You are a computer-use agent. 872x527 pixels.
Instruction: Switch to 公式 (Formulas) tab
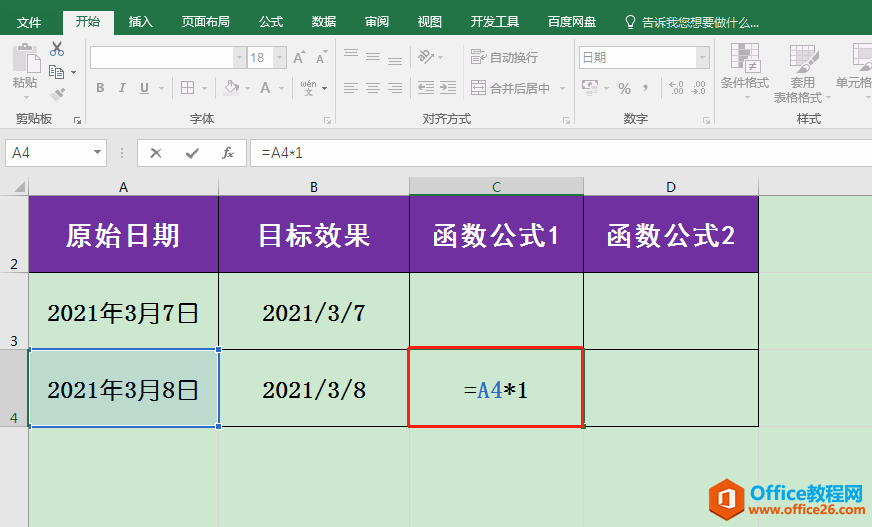tap(271, 22)
